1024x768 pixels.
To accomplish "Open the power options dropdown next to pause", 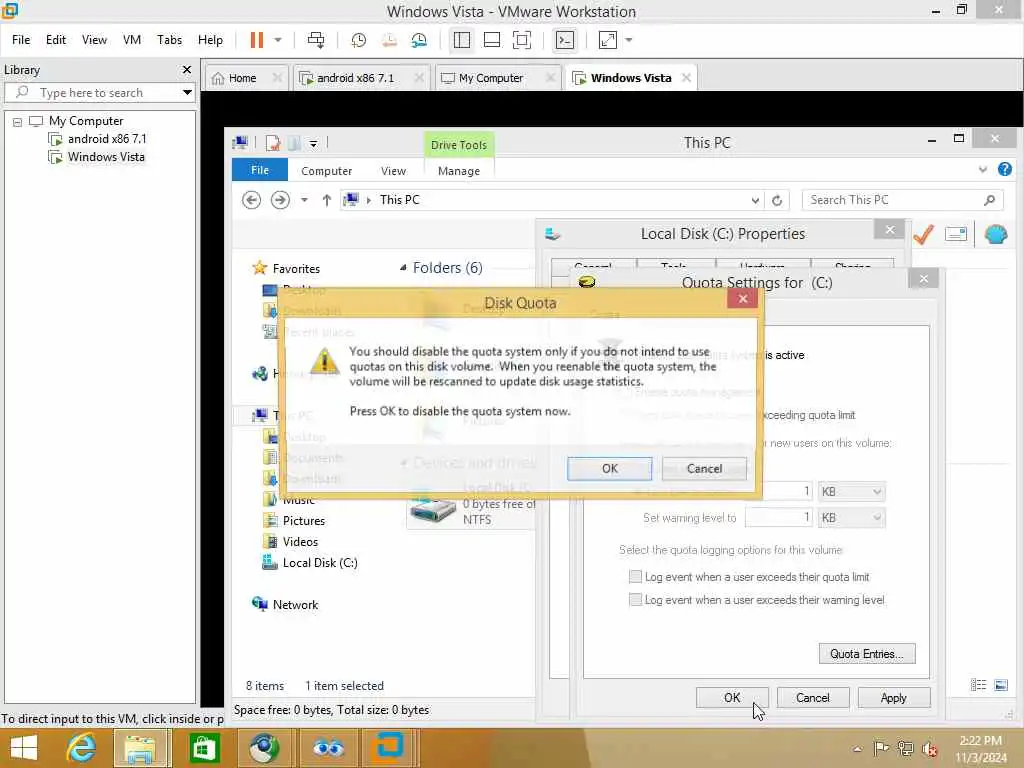I will pyautogui.click(x=278, y=40).
